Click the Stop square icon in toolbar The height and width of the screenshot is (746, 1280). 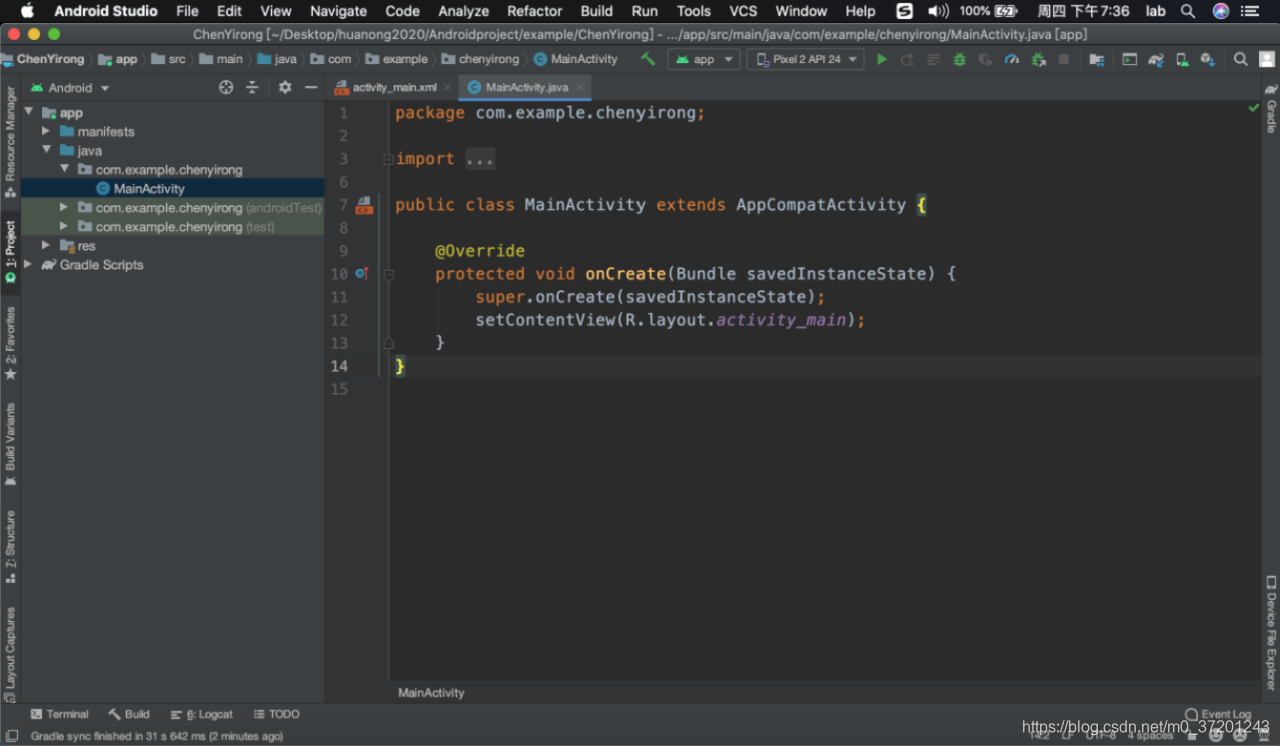[x=1064, y=59]
